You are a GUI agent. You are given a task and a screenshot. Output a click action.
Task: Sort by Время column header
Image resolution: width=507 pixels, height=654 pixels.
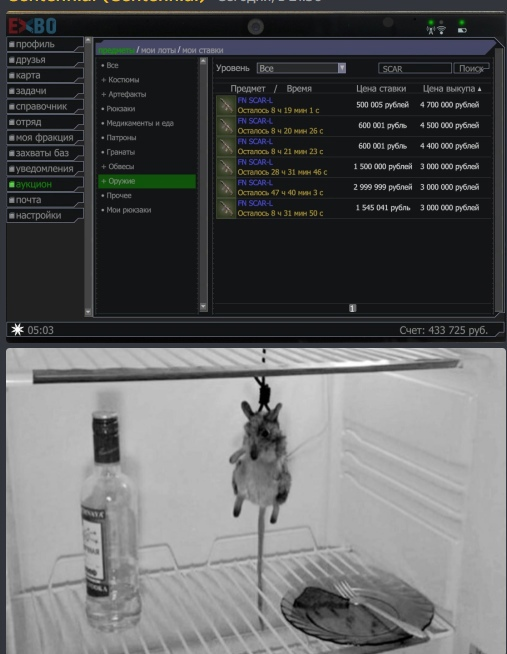click(299, 88)
